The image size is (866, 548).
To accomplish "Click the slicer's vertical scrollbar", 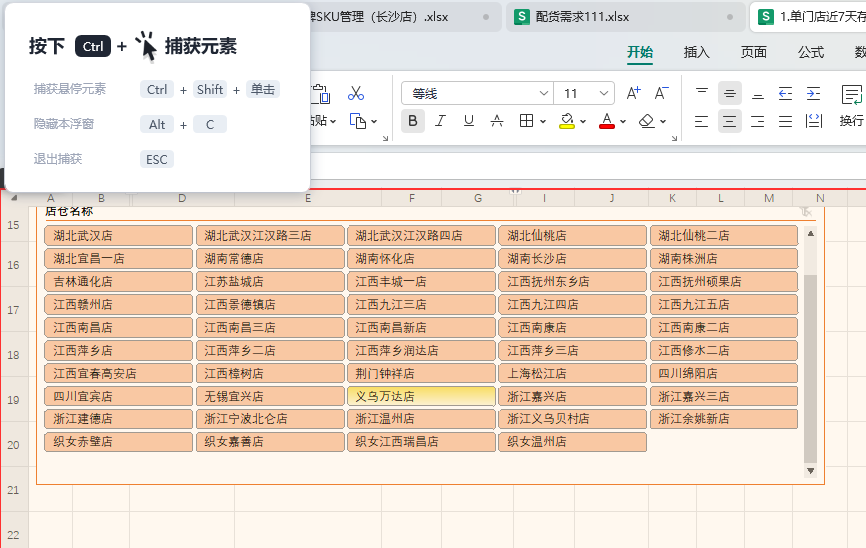I will pyautogui.click(x=810, y=368).
